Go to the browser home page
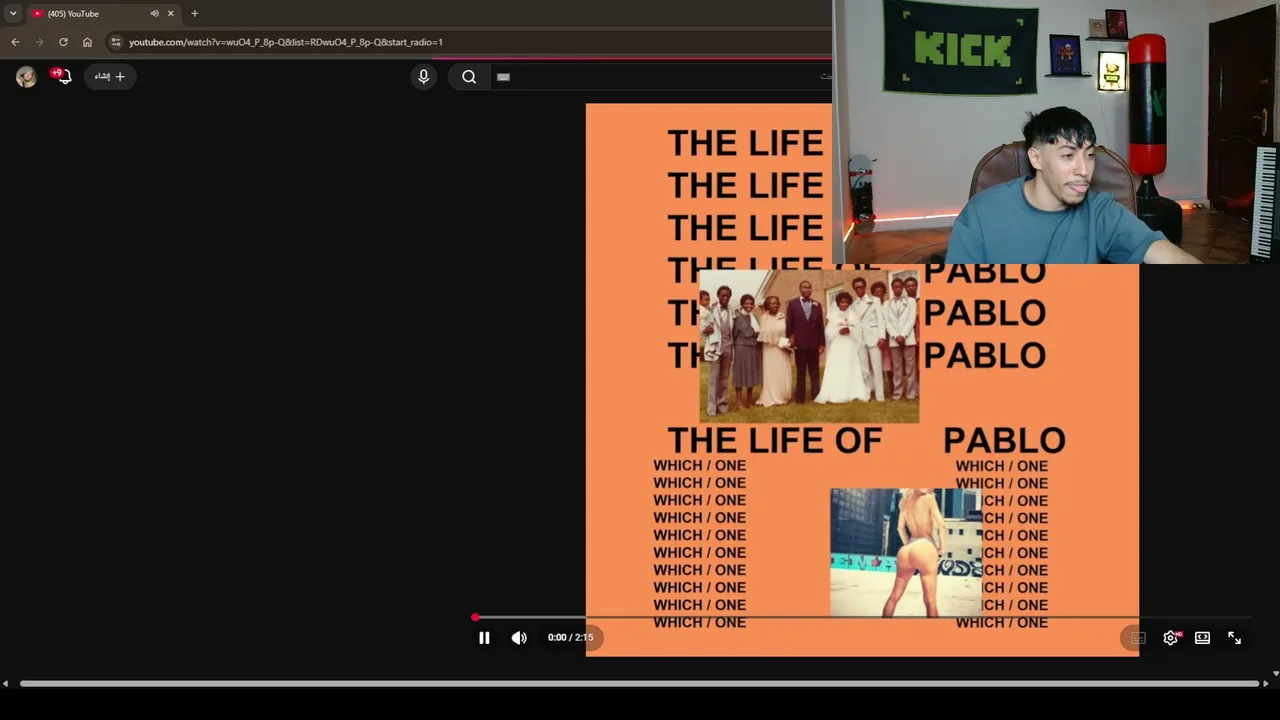1280x720 pixels. tap(87, 42)
